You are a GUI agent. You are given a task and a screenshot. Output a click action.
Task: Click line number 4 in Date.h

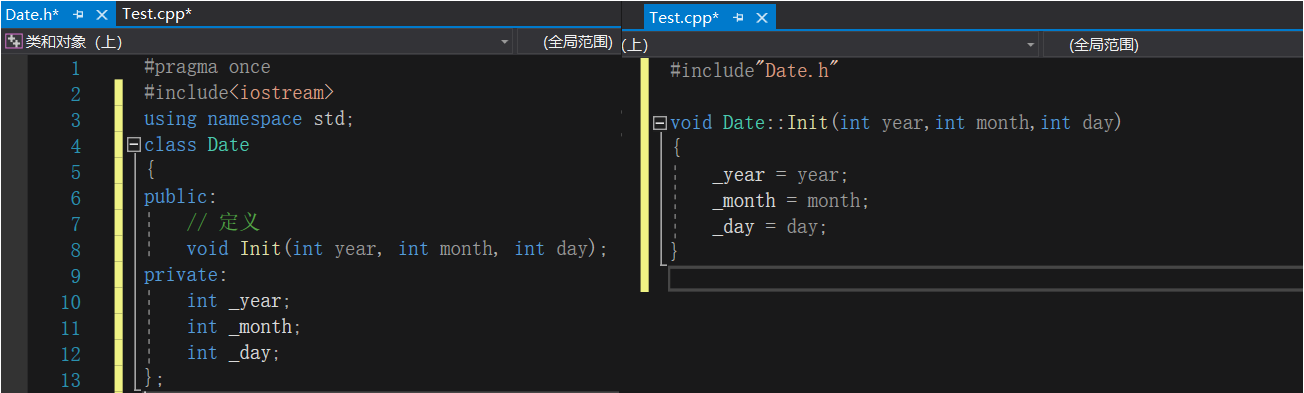(x=74, y=146)
